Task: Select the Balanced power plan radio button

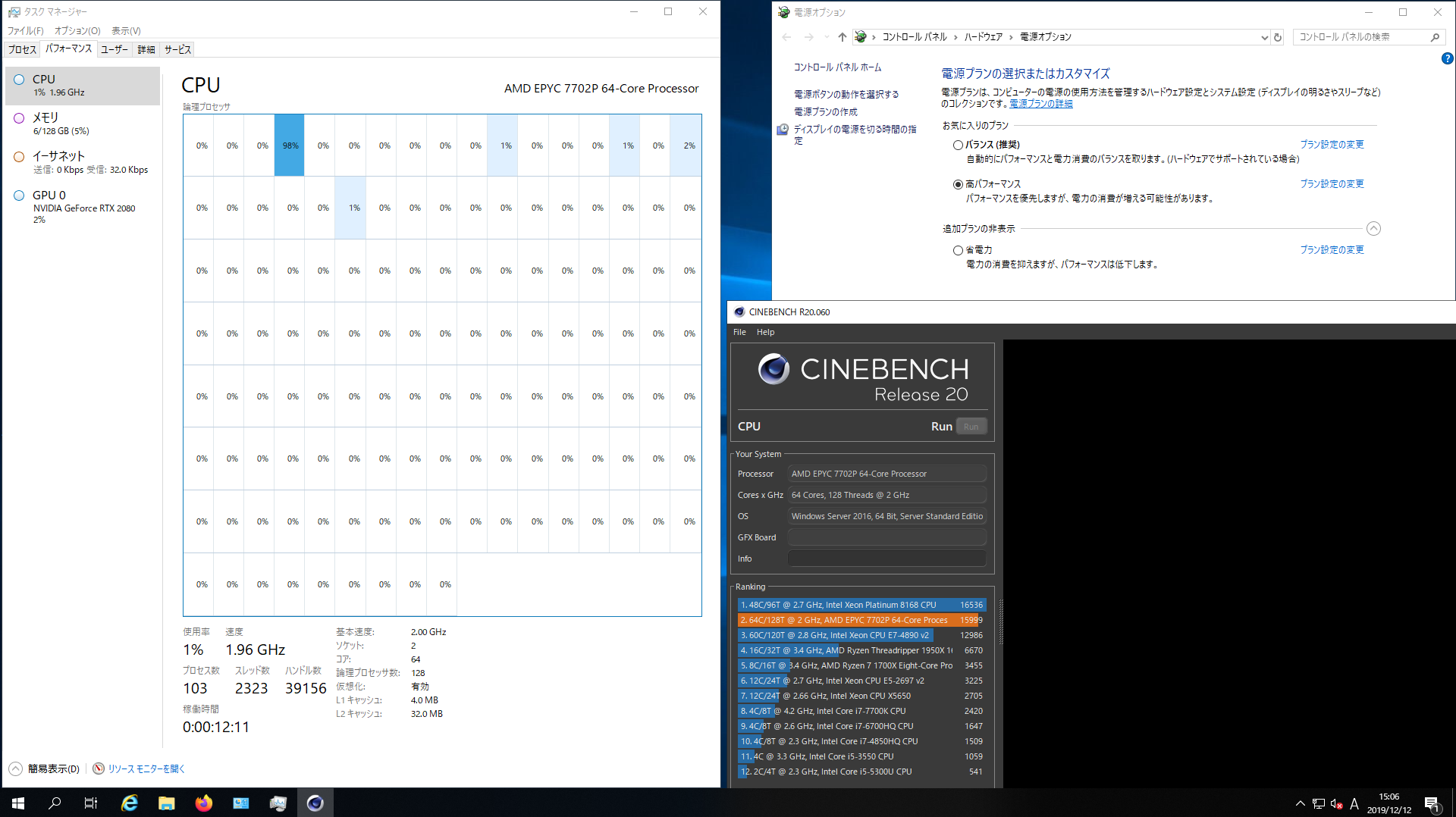Action: [x=958, y=145]
